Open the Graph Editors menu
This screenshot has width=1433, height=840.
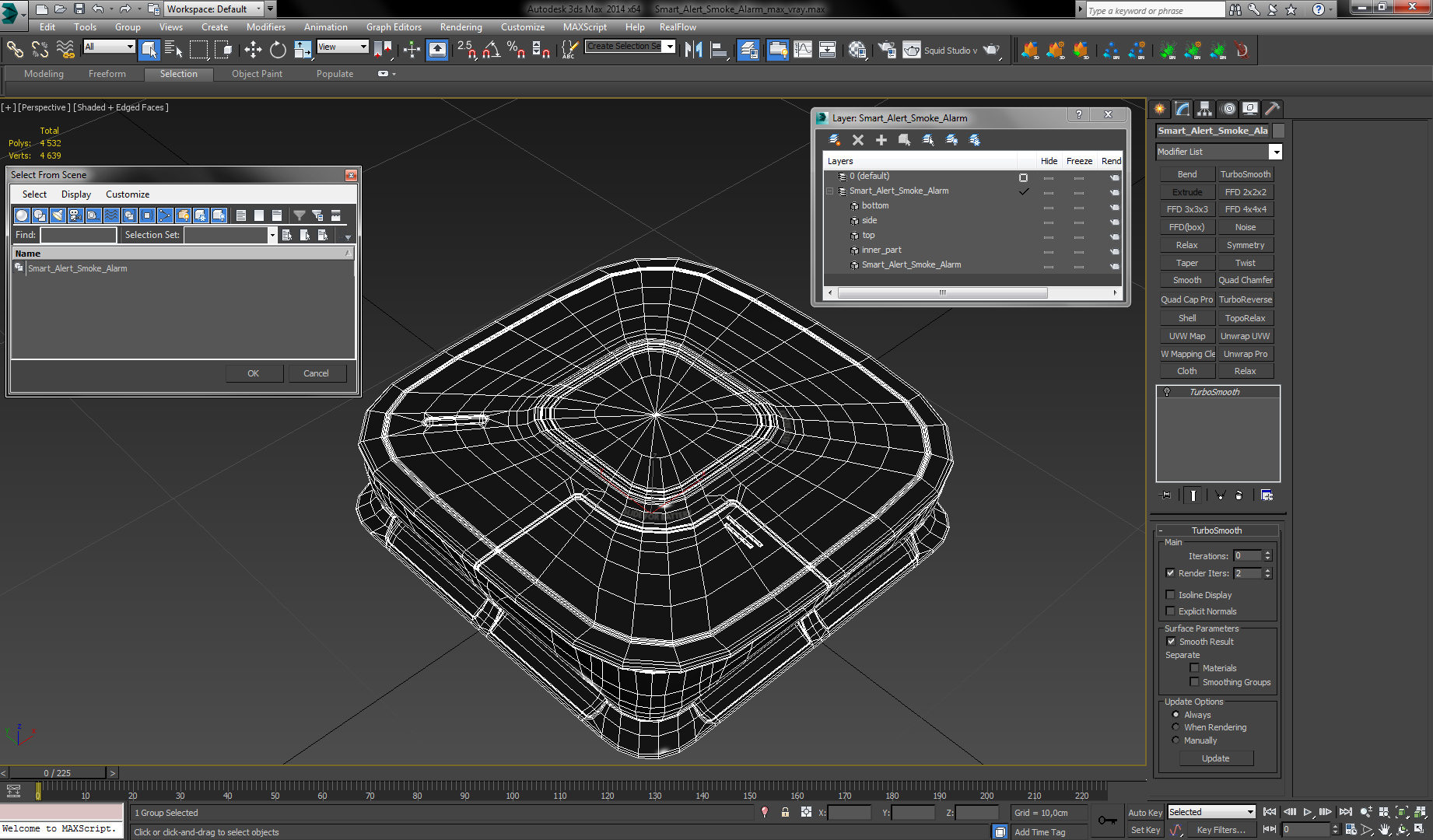(x=394, y=26)
